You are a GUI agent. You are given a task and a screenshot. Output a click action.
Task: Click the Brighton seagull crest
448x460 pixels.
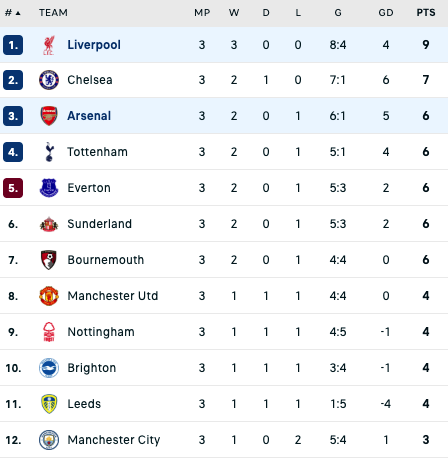pos(49,368)
